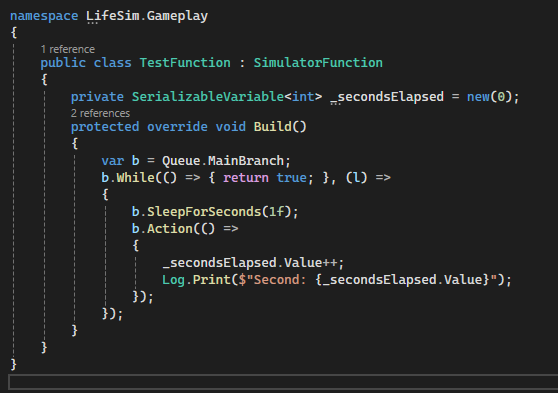This screenshot has width=558, height=393.
Task: Click the 'Print' method call
Action: (x=211, y=280)
